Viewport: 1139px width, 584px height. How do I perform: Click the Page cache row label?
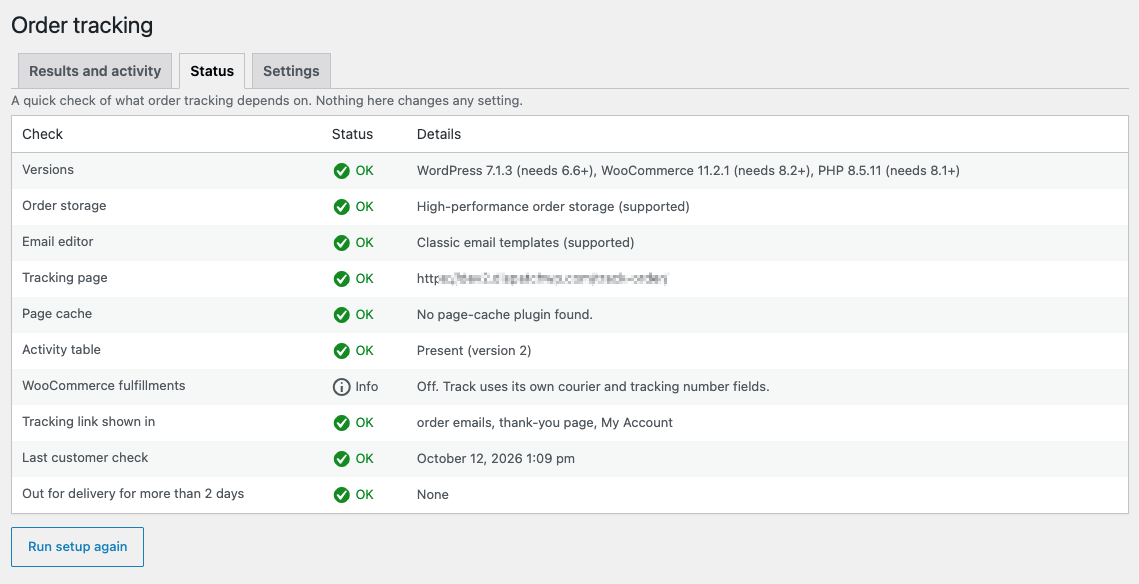[x=57, y=314]
